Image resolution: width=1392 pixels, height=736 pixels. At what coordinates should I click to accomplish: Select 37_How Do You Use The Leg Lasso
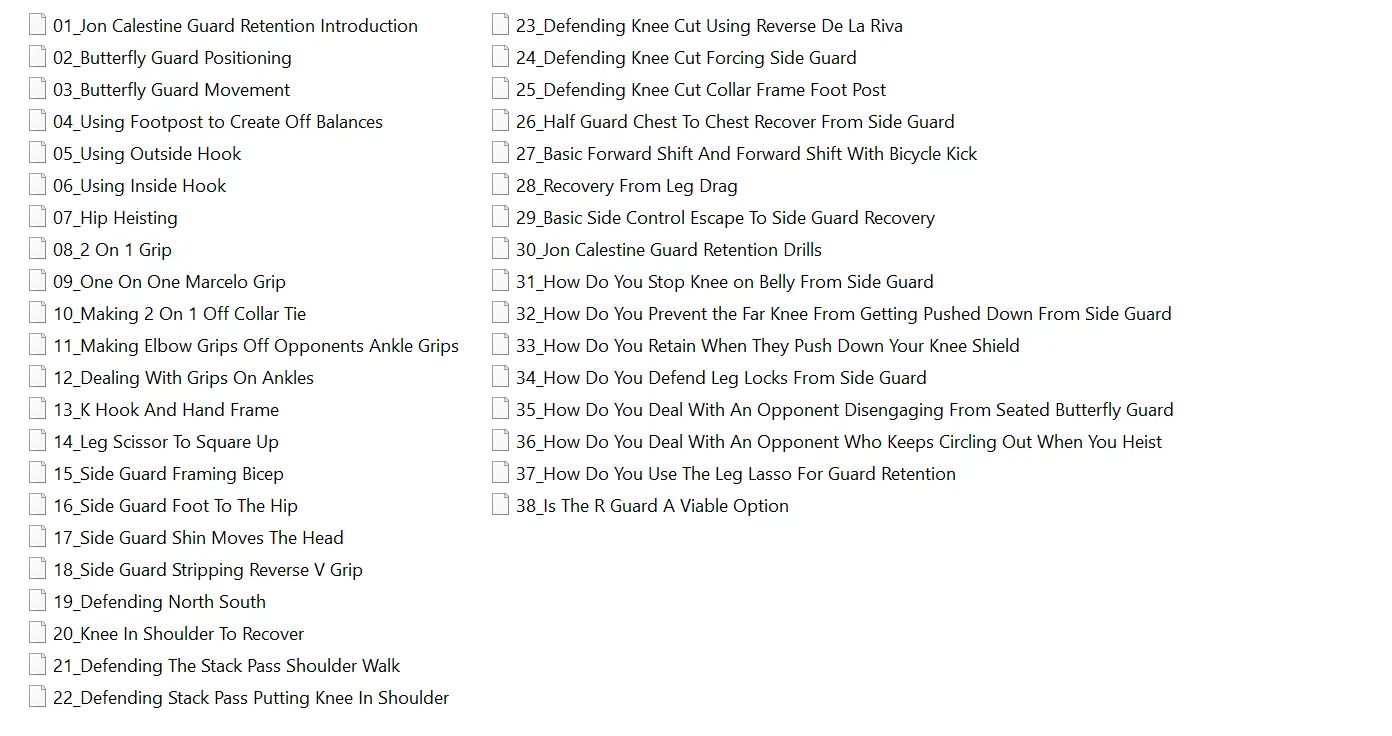point(735,474)
